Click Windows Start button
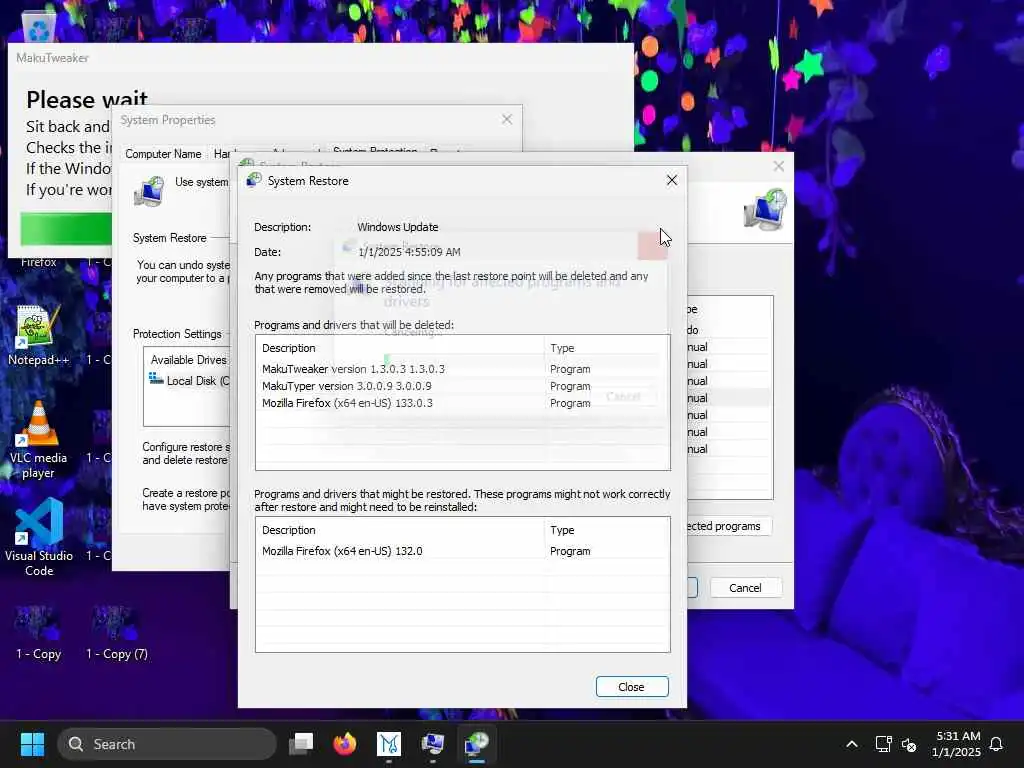This screenshot has width=1024, height=768. point(32,744)
